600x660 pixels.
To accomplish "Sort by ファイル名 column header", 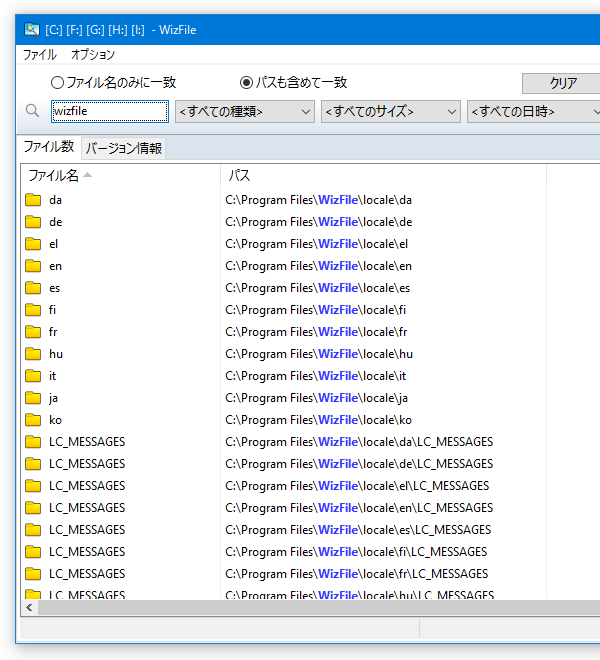I will pyautogui.click(x=120, y=176).
